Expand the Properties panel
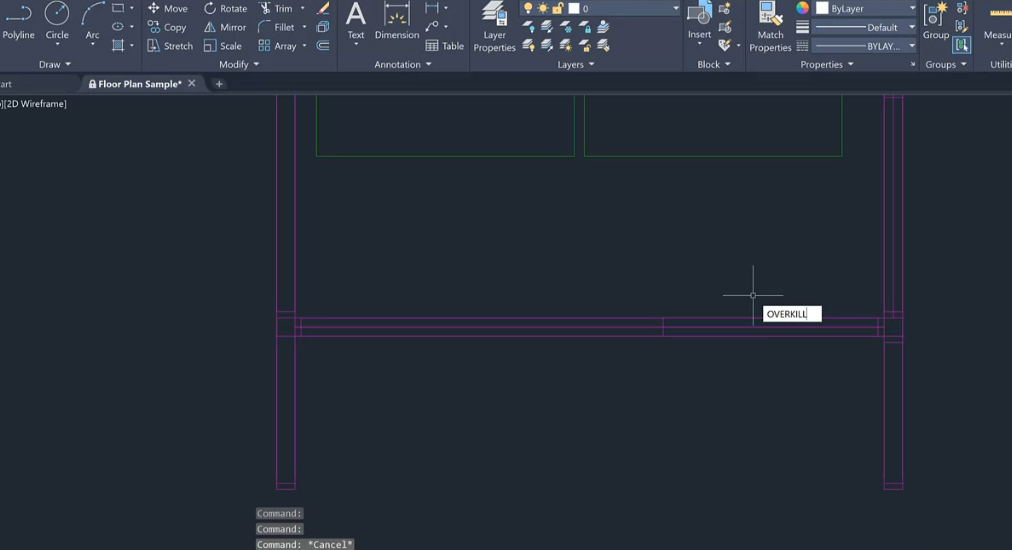The image size is (1012, 550). coord(827,65)
